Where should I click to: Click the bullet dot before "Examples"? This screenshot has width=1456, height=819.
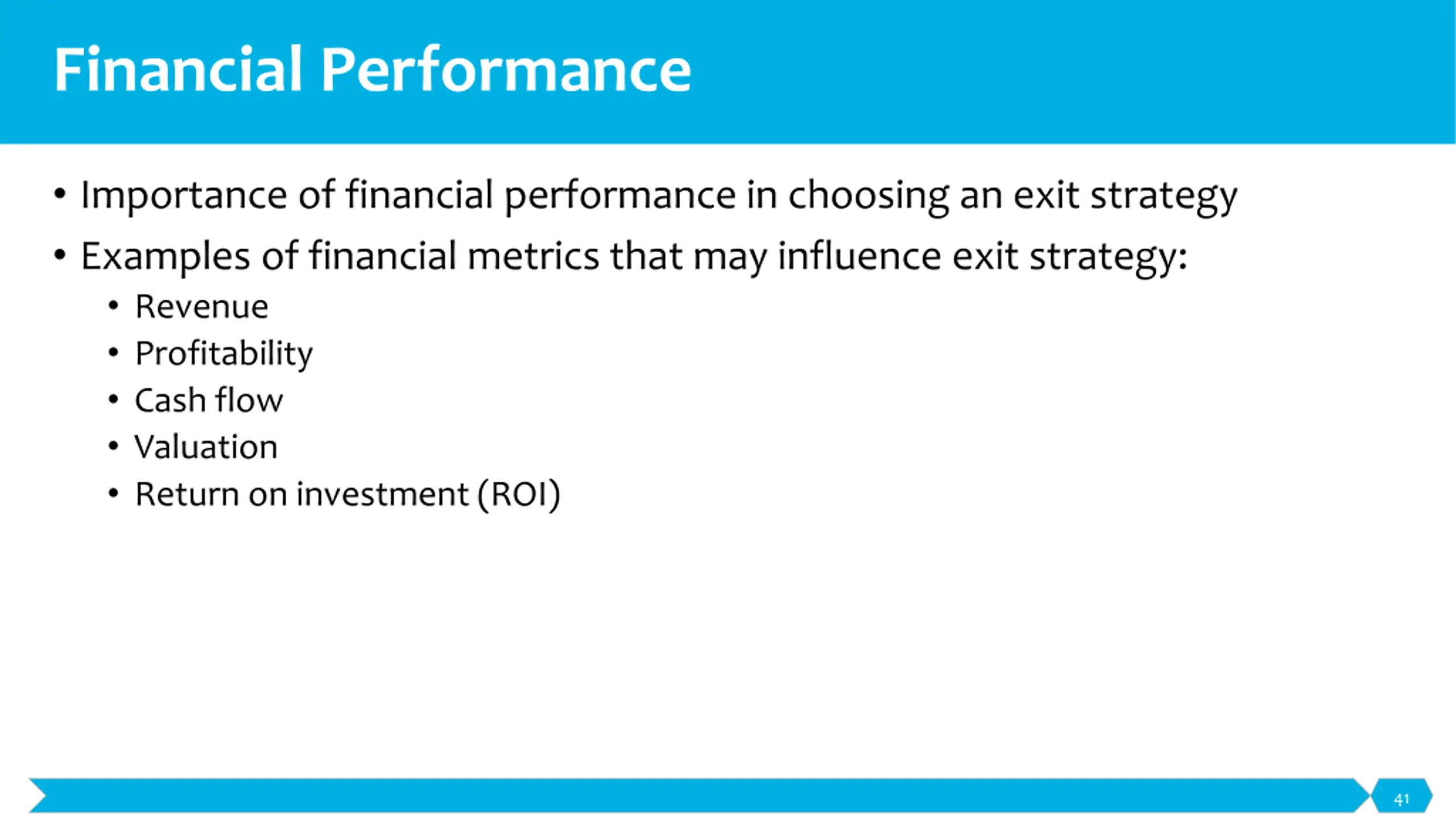click(x=60, y=255)
